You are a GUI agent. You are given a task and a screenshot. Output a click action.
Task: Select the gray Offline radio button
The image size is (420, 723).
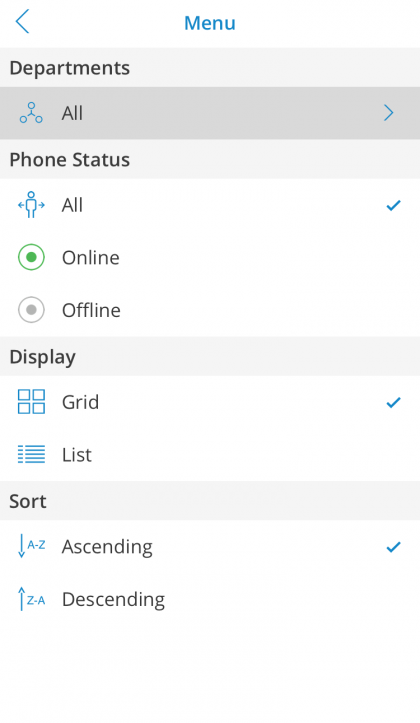(31, 310)
